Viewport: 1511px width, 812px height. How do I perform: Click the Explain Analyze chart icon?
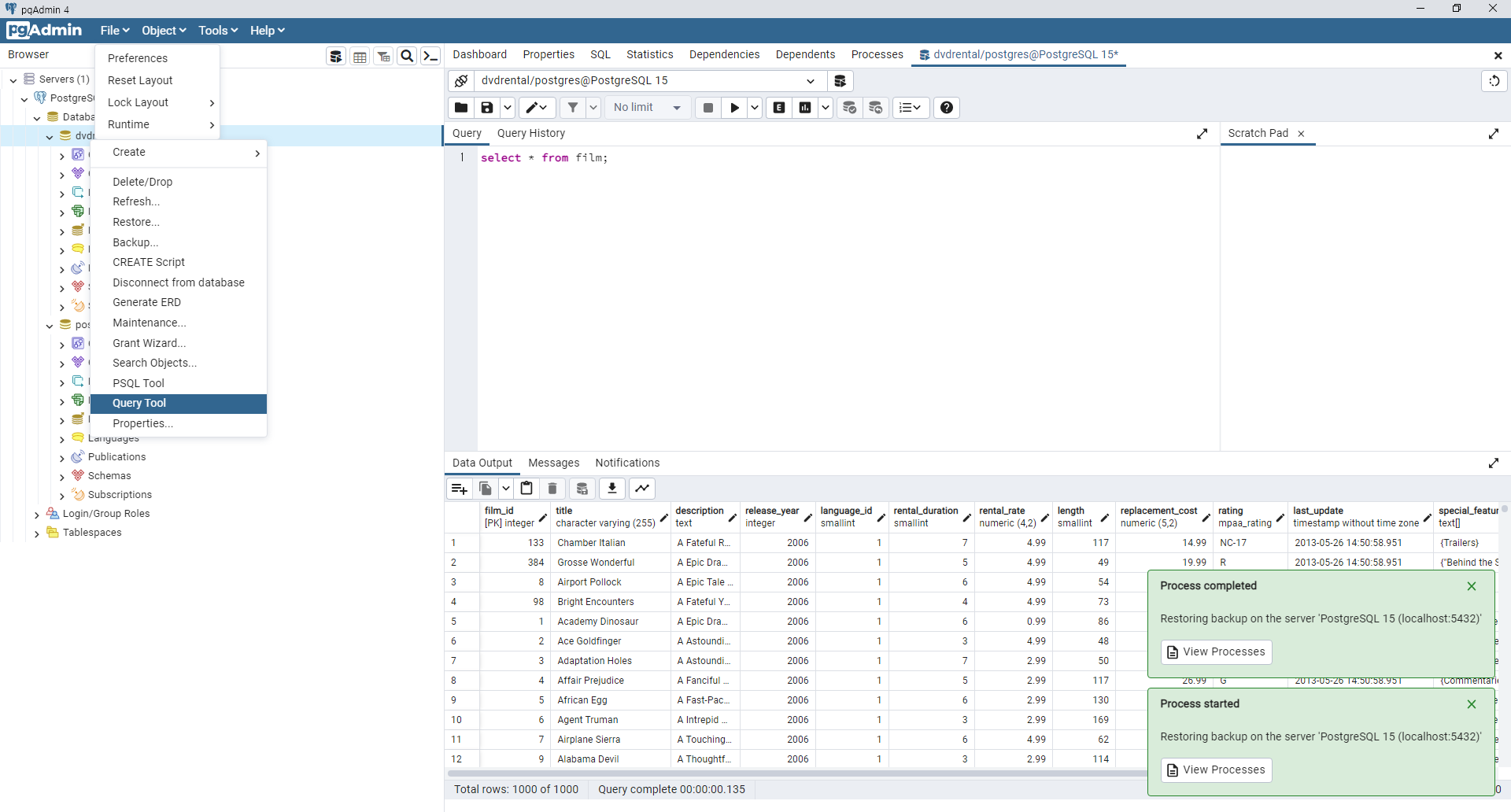[805, 108]
